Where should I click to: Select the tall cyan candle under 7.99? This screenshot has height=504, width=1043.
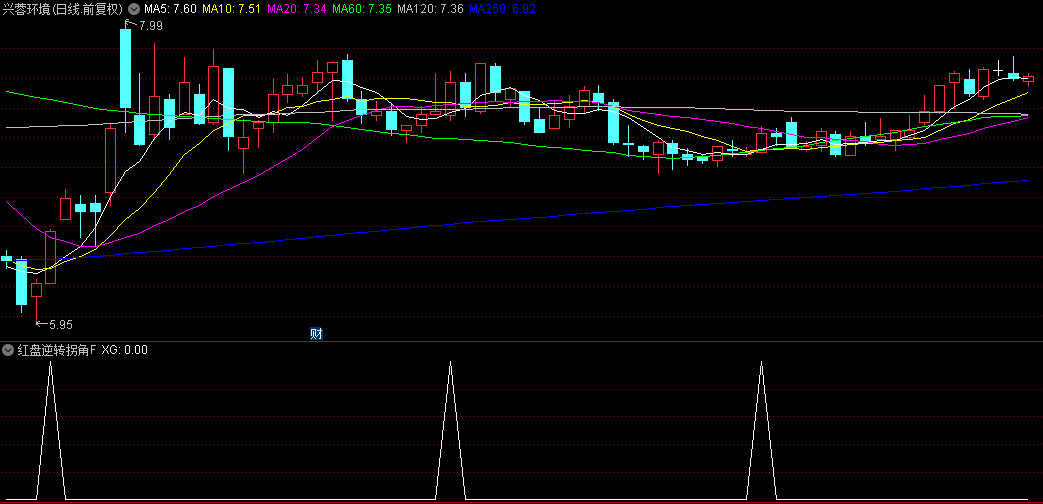[125, 69]
